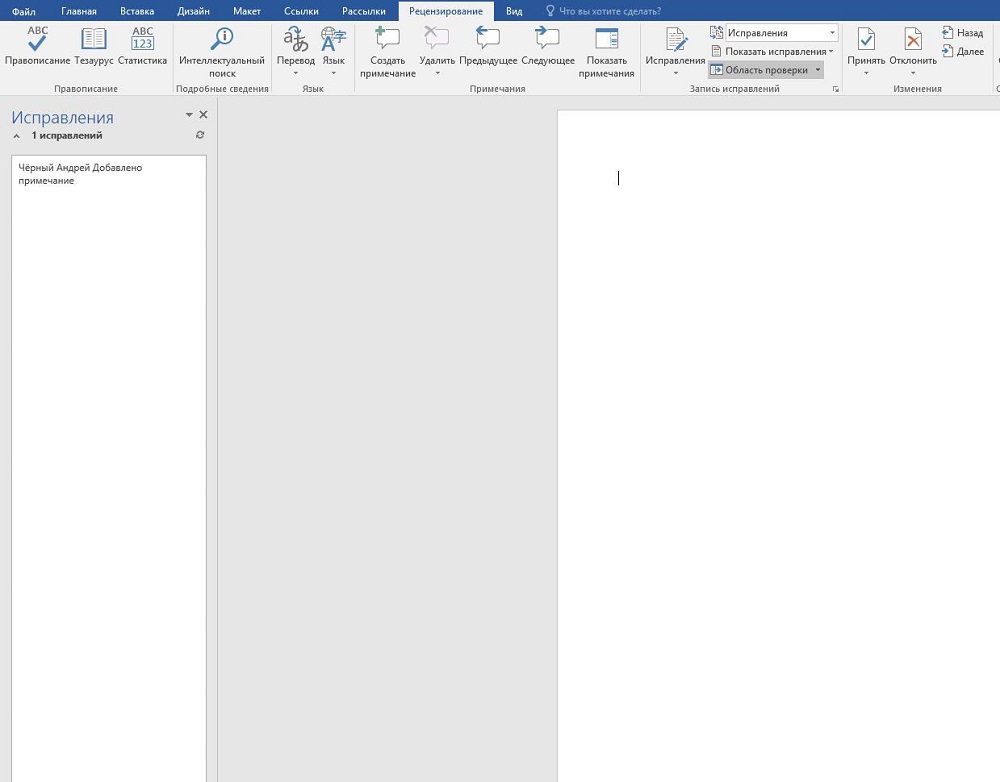1000x782 pixels.
Task: Switch to the Рассылки tab
Action: click(x=364, y=11)
